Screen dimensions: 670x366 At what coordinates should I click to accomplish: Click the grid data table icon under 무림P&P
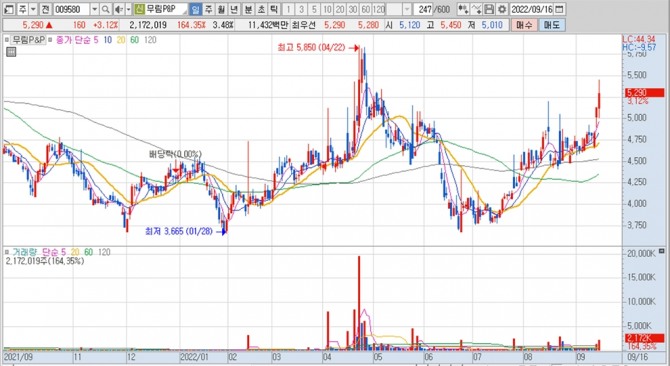pyautogui.click(x=11, y=52)
